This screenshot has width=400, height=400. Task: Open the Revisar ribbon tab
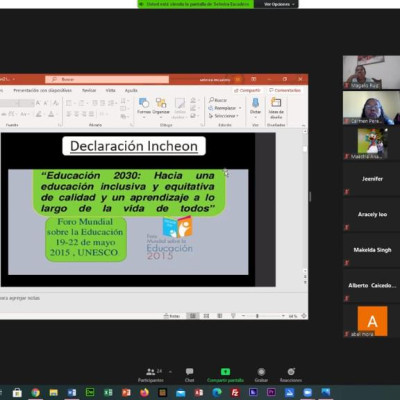[x=89, y=90]
